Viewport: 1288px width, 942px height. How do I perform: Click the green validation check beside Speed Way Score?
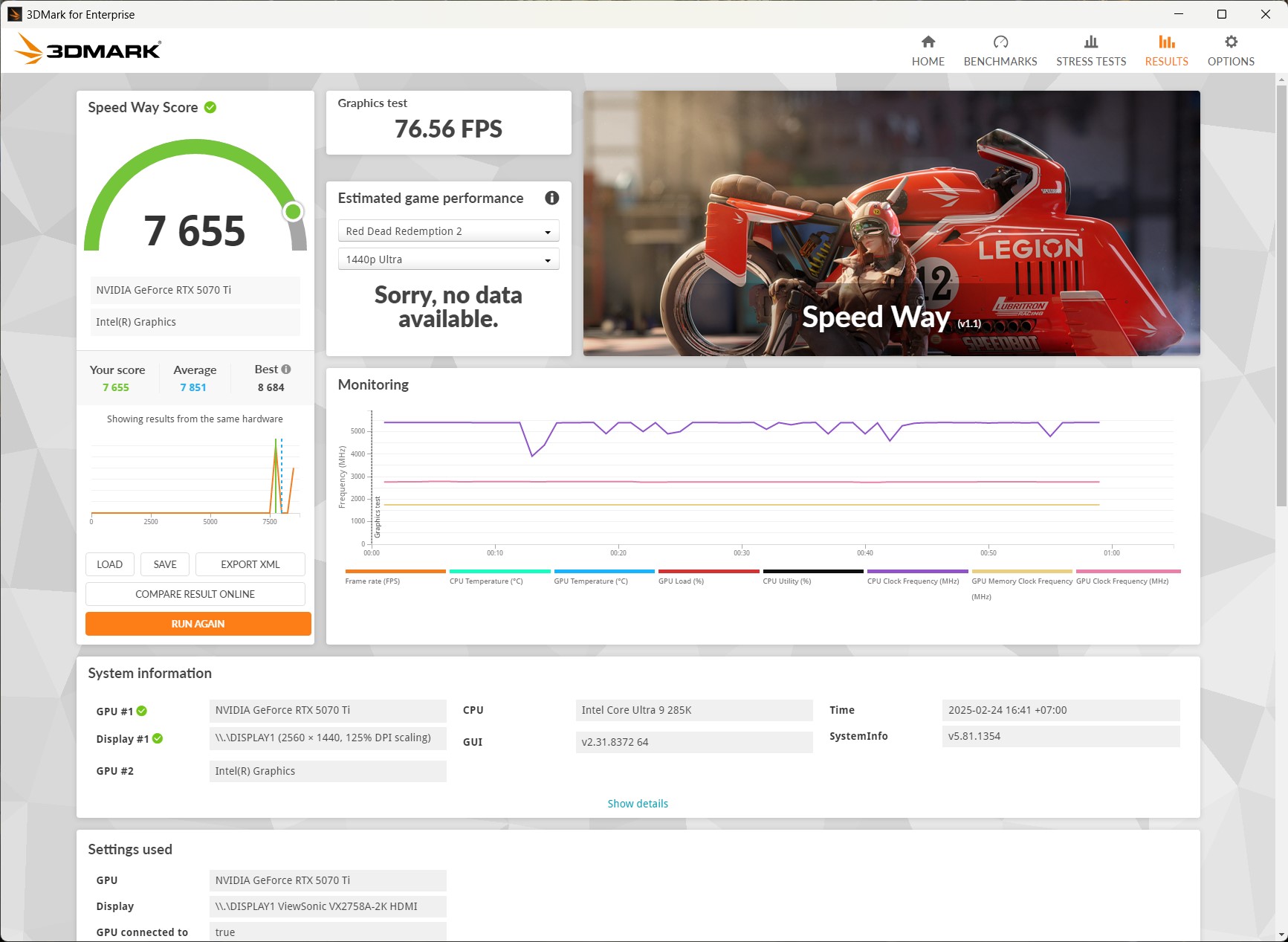coord(210,108)
